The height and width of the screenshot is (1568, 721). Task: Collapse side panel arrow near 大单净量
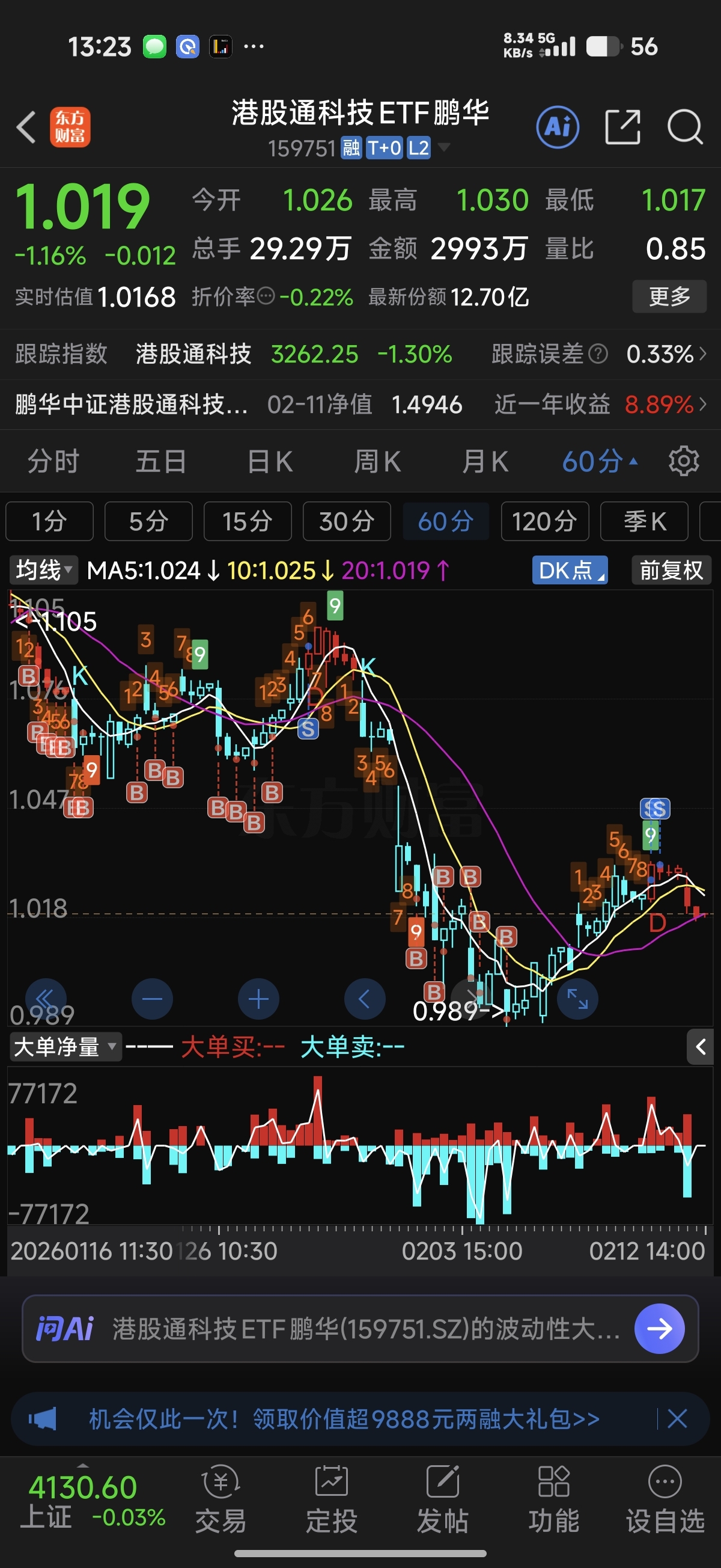pyautogui.click(x=701, y=1047)
